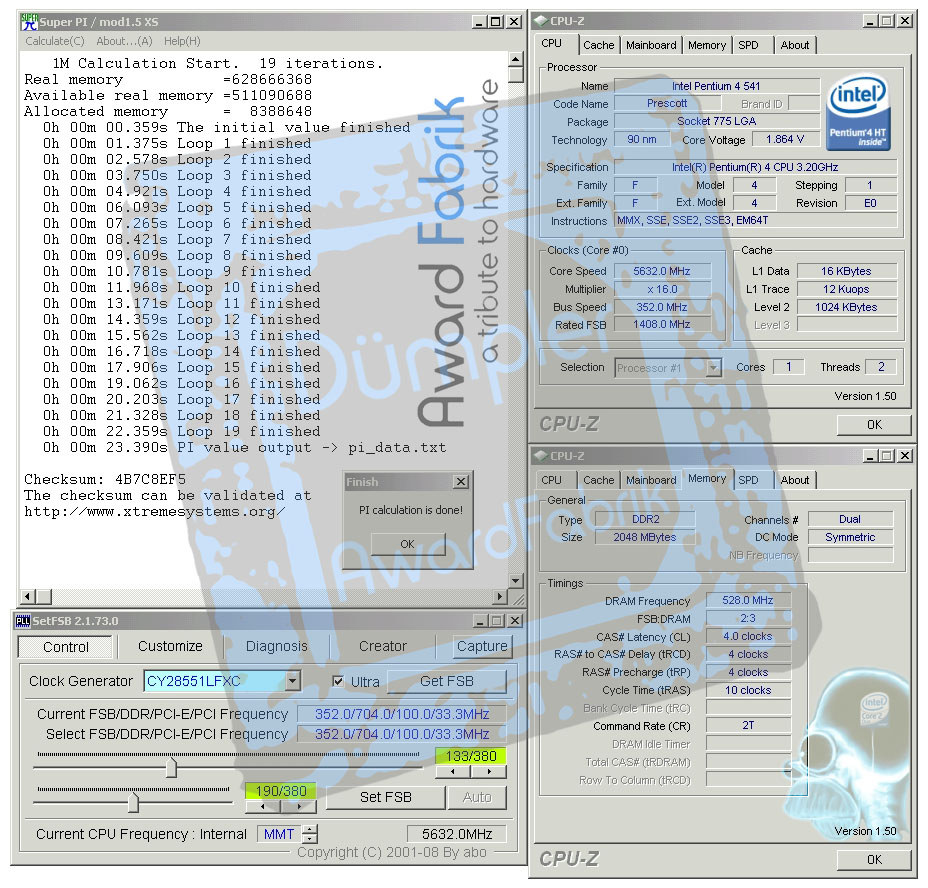The image size is (928, 888).
Task: Switch to Cache tab in bottom CPU-Z
Action: (598, 480)
